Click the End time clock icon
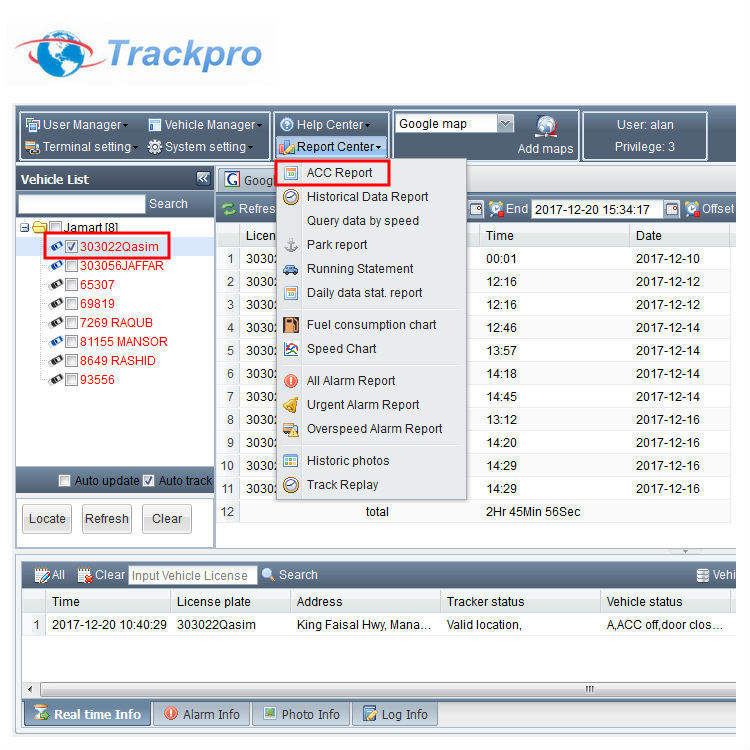Viewport: 750px width, 750px height. 496,209
